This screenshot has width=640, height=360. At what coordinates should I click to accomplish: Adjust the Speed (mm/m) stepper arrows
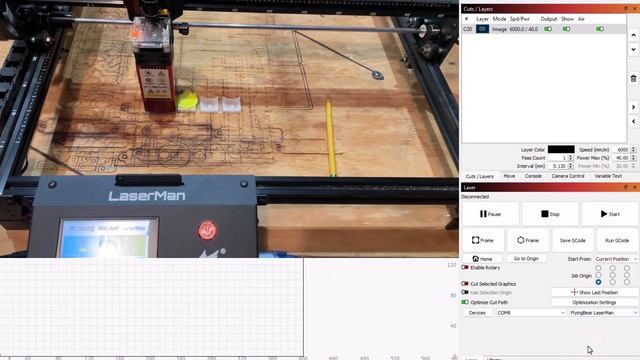tap(633, 150)
